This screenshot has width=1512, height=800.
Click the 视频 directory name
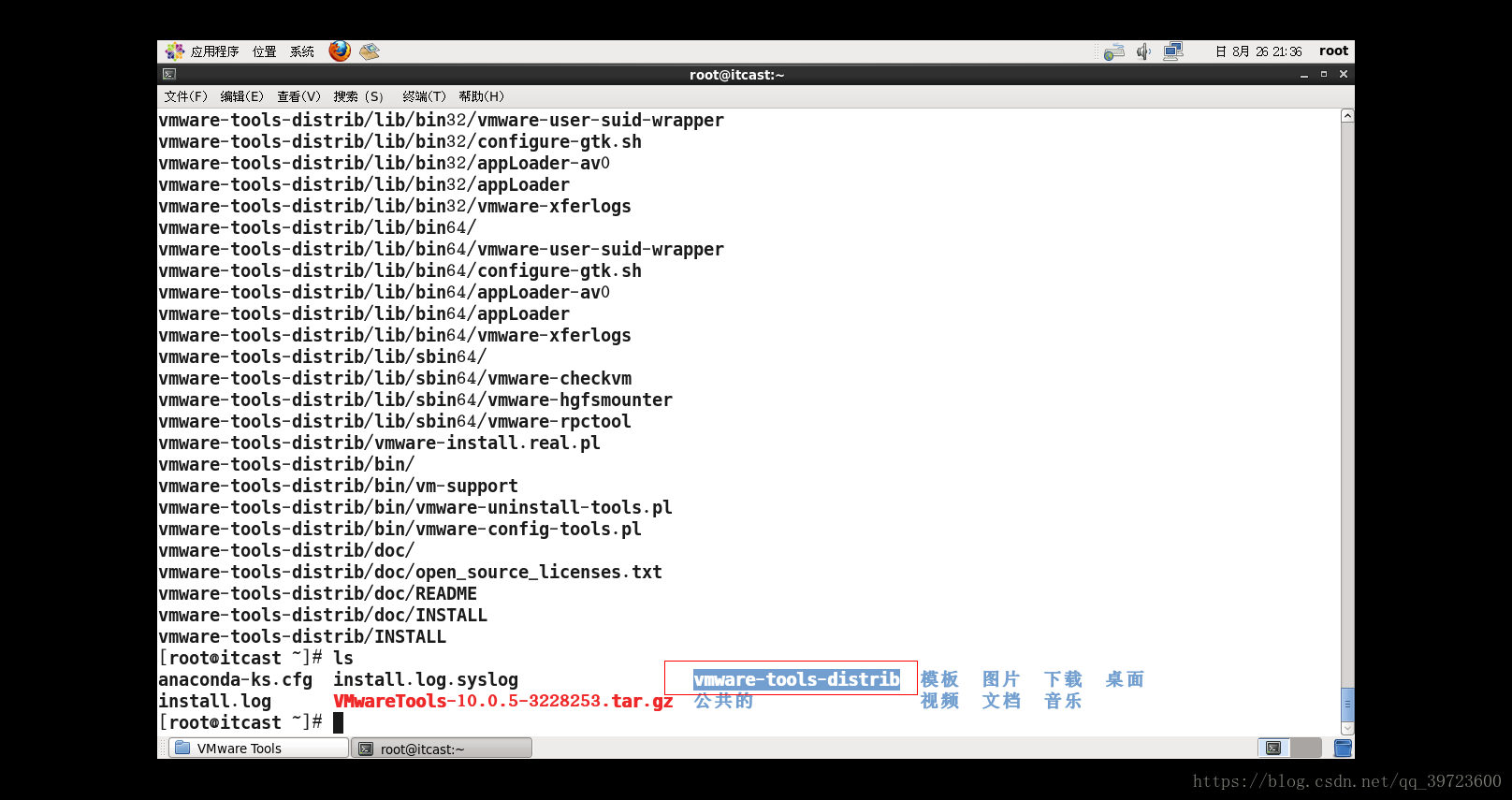pos(939,701)
